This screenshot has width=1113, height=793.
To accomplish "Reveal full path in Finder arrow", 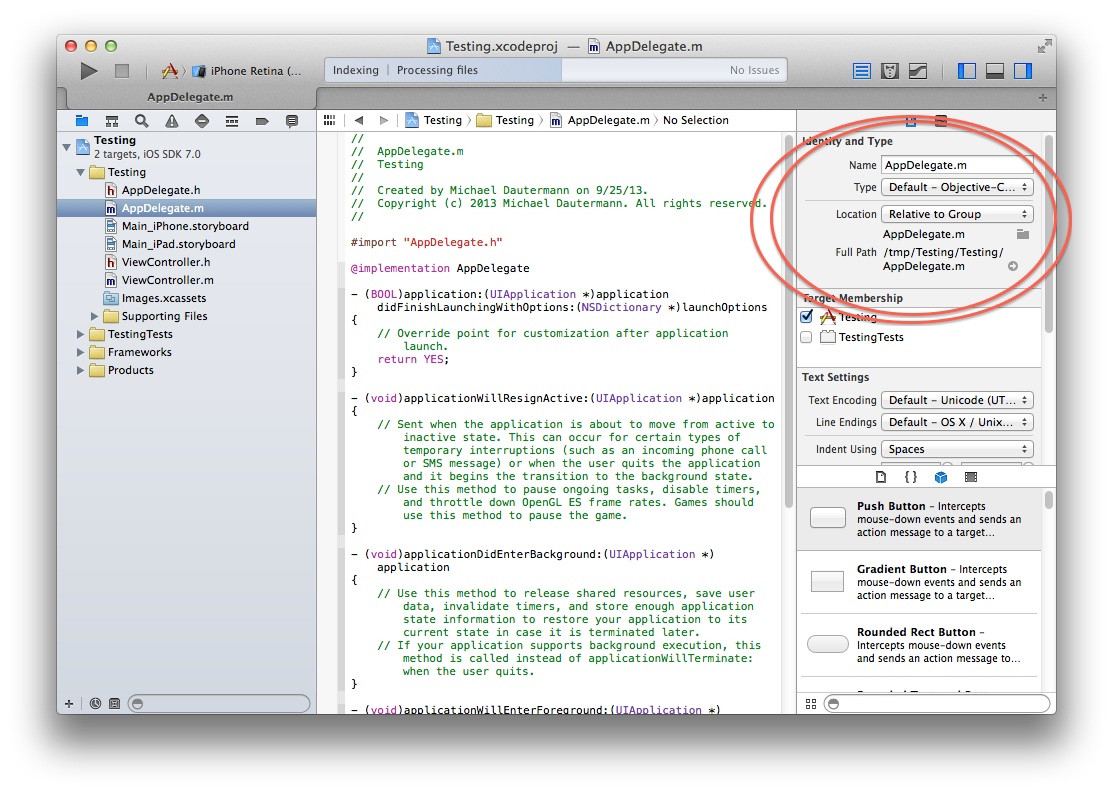I will click(1013, 266).
